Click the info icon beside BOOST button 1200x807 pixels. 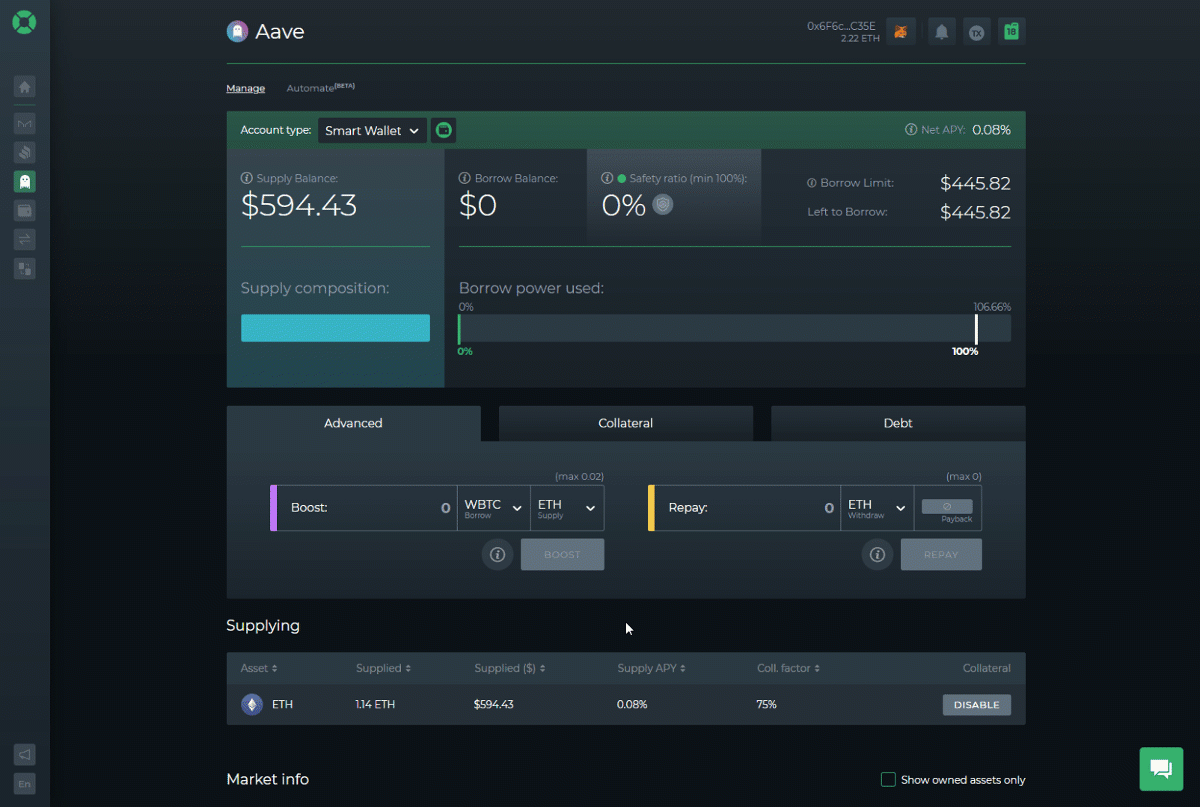point(498,554)
